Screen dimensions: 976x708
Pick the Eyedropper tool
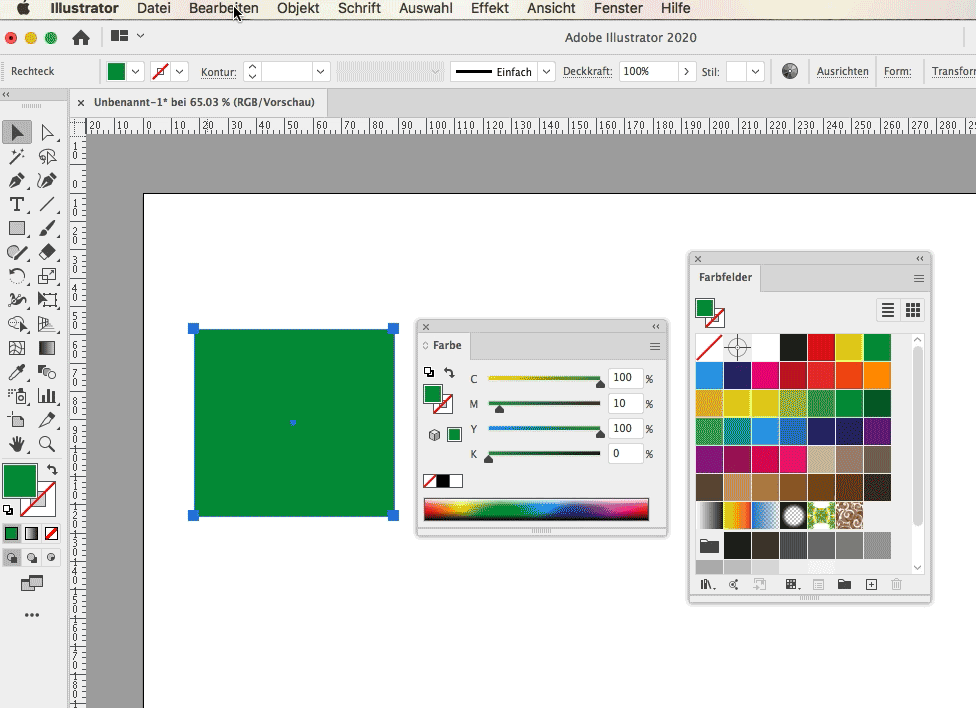click(x=17, y=372)
